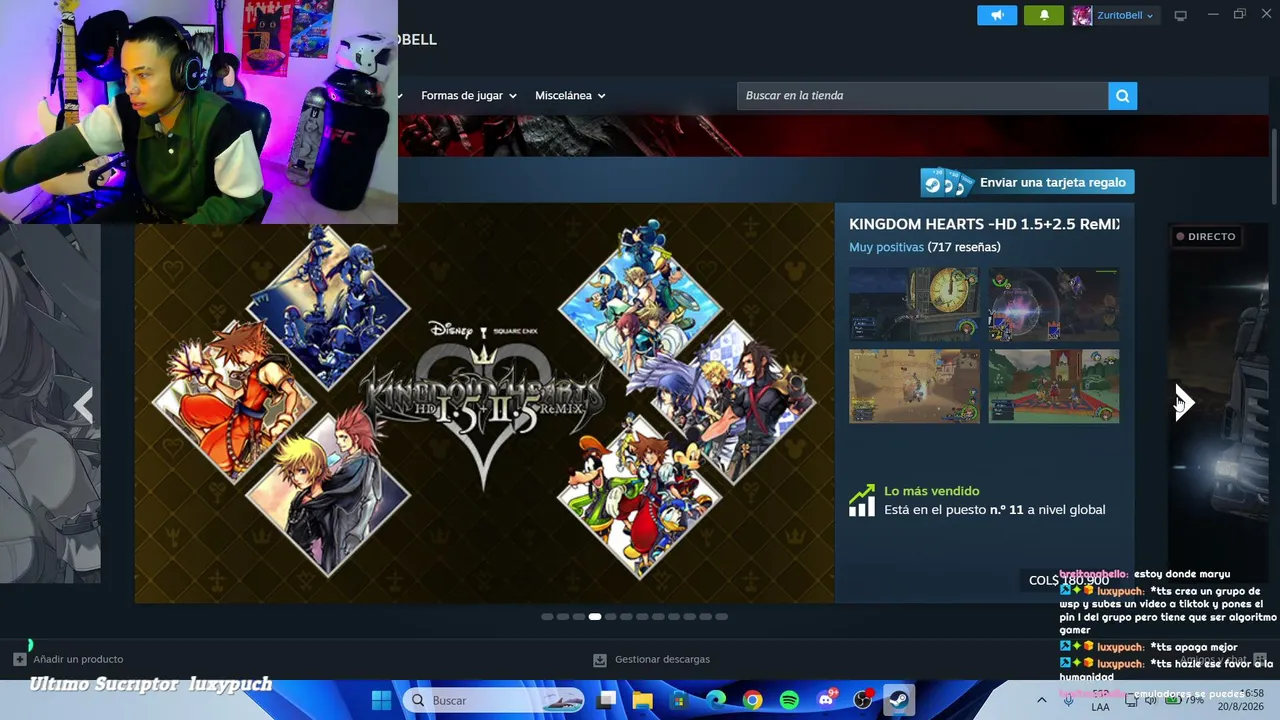Open OBS Studio from the taskbar
Screen dimensions: 1280x720
(863, 700)
